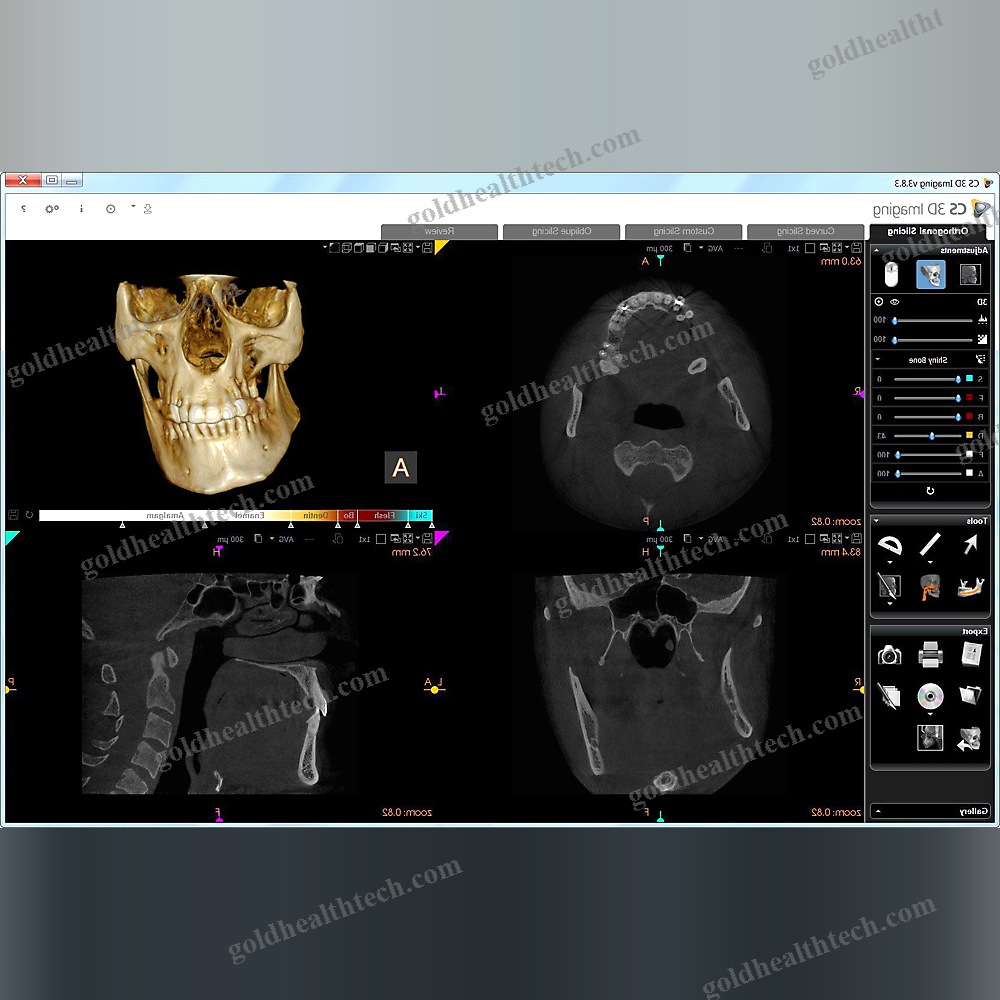This screenshot has height=1000, width=1000.
Task: Click the circled dot icon in top toolbar
Action: [111, 209]
